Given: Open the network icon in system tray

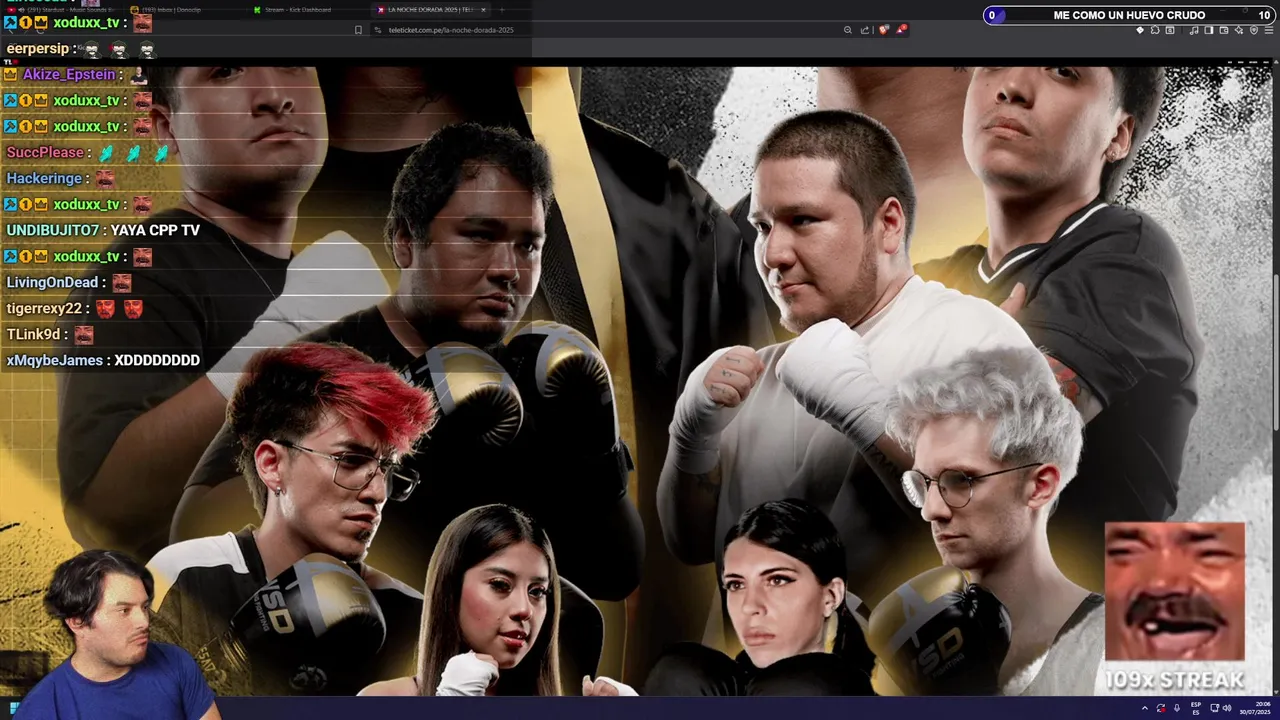Looking at the screenshot, I should tap(1214, 708).
